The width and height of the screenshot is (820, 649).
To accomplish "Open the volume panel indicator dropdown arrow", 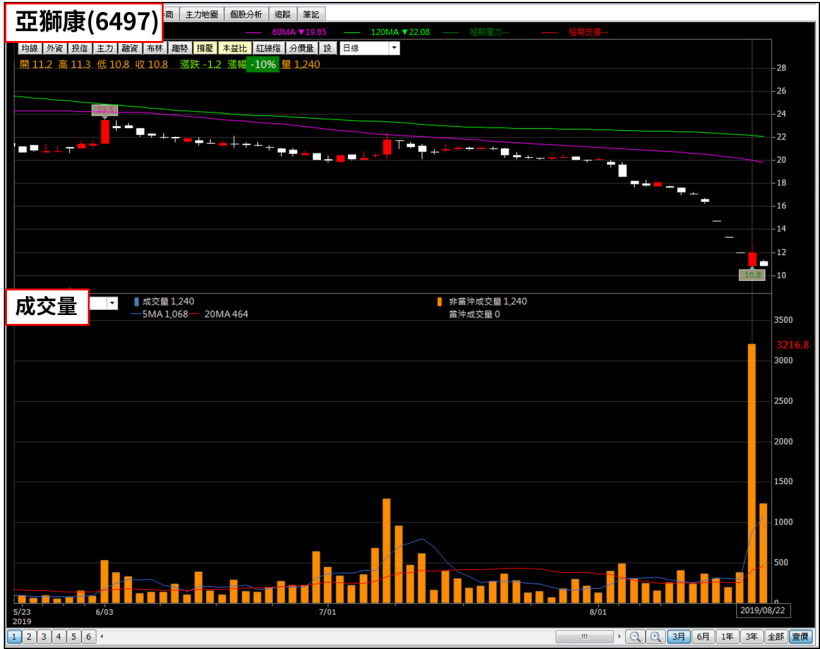I will (112, 303).
